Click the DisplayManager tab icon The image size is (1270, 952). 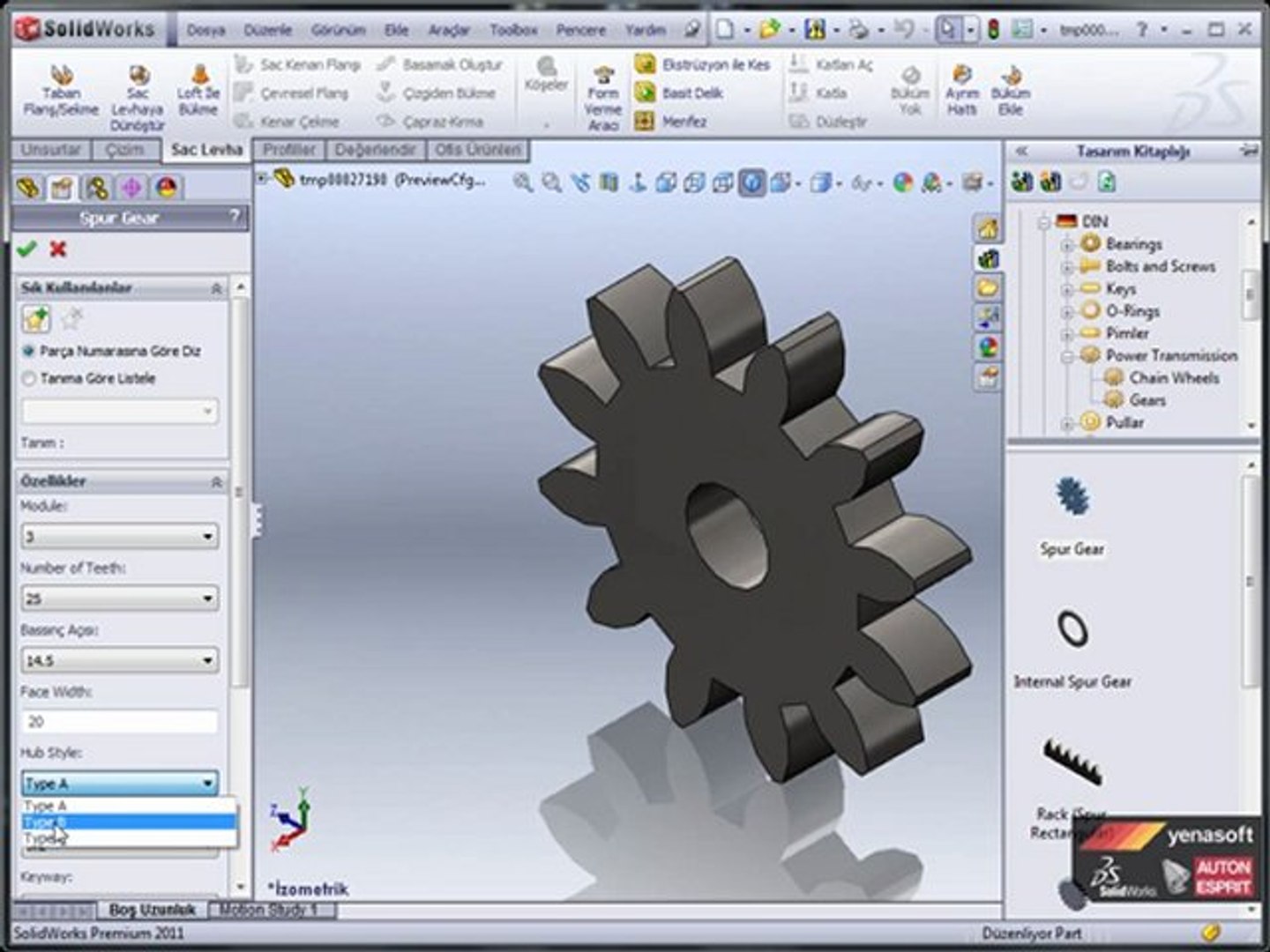point(167,188)
